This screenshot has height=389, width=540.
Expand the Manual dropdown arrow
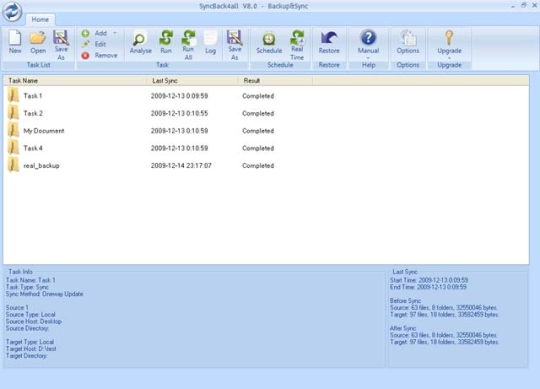368,58
